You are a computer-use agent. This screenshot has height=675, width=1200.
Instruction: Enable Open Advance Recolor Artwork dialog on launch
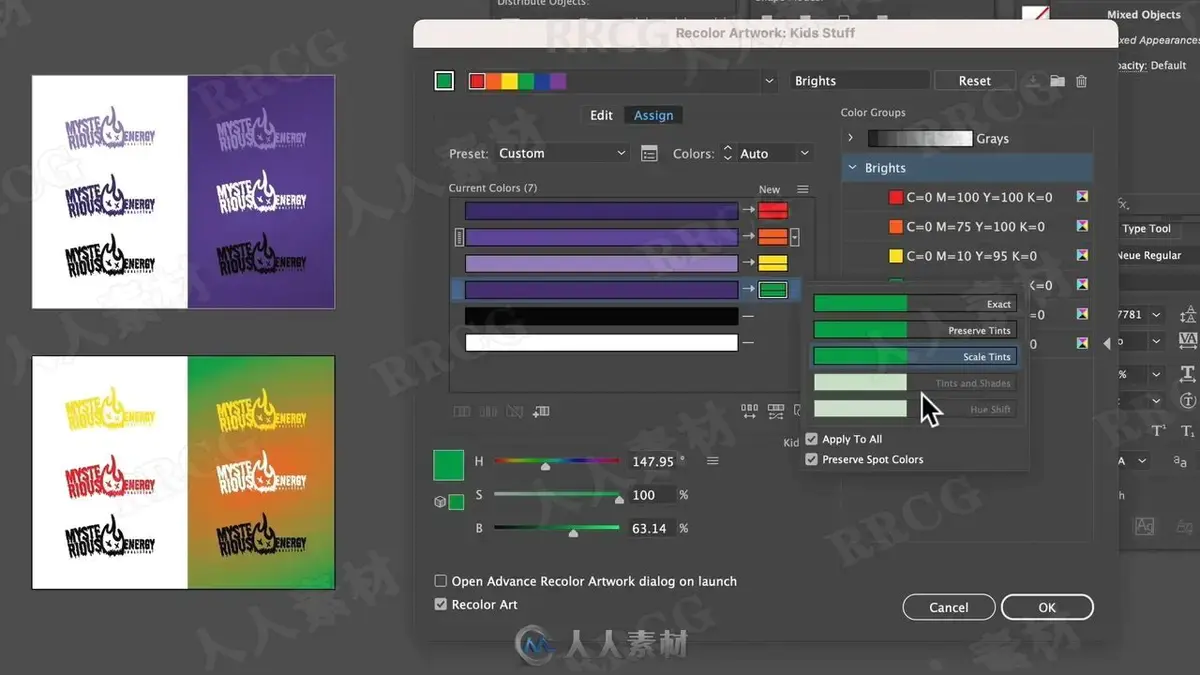click(441, 581)
